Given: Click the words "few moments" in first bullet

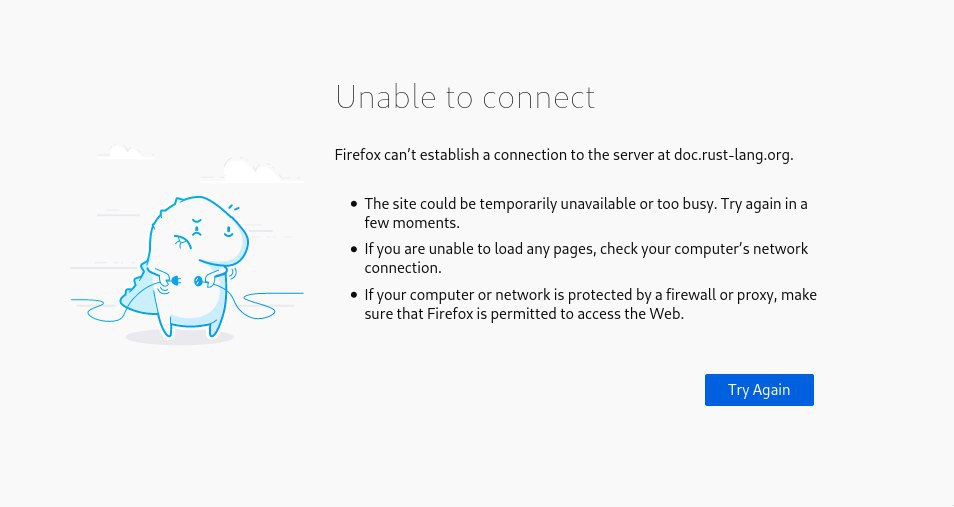Looking at the screenshot, I should click(x=411, y=223).
